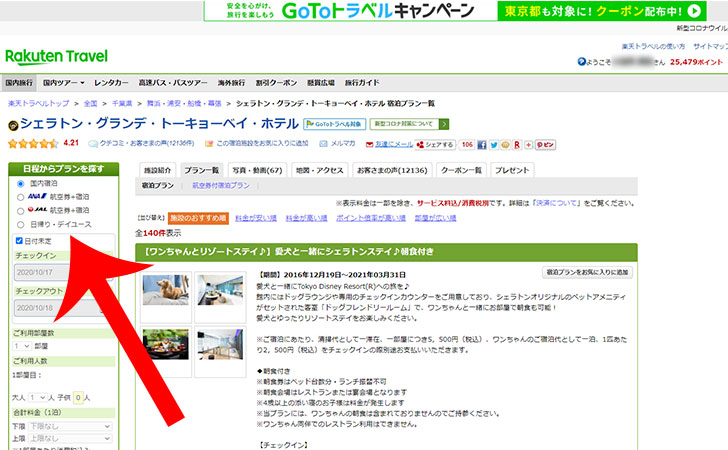Click the 楽天トラベルの使い方 link
Viewport: 728px width, 450px height.
click(653, 46)
